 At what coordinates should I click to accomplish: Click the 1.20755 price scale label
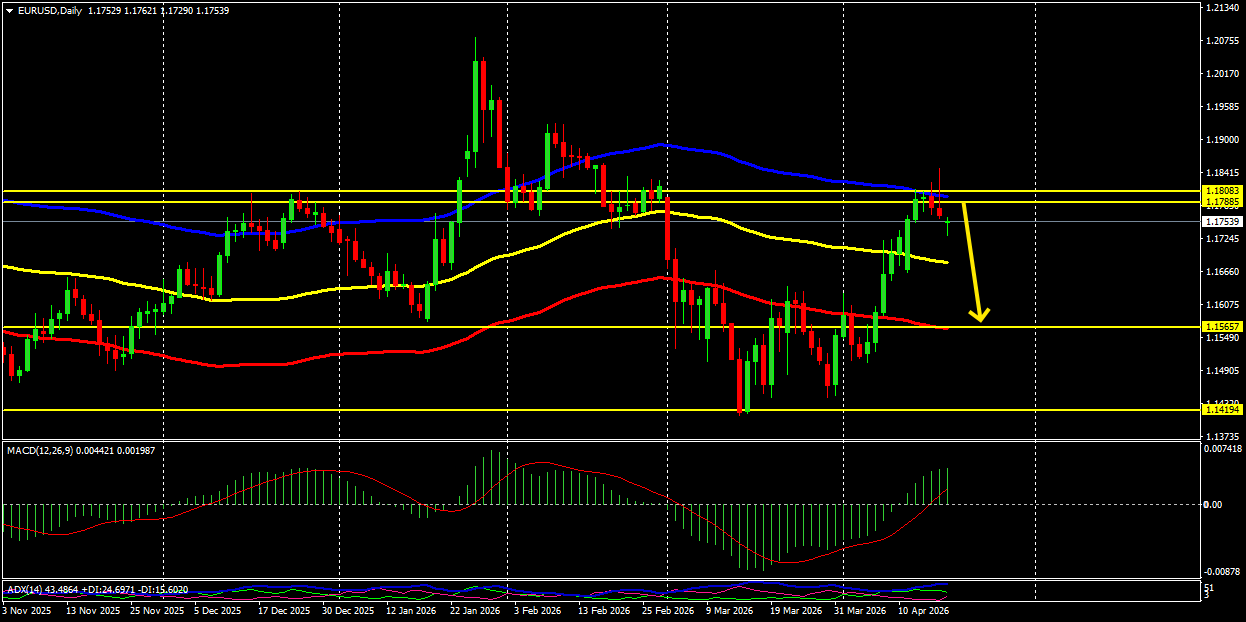pyautogui.click(x=1224, y=41)
